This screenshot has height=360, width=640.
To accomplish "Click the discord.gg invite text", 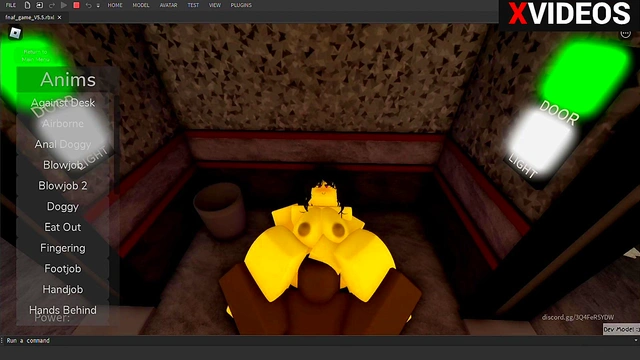I will (x=578, y=317).
